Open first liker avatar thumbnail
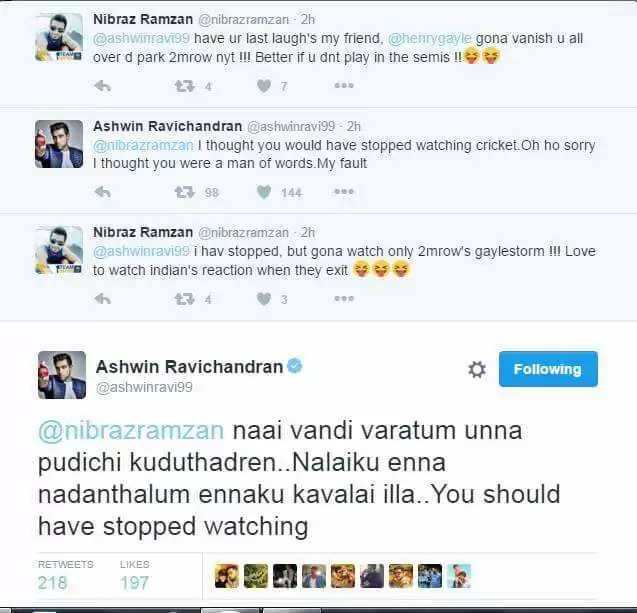This screenshot has height=613, width=637. click(227, 576)
